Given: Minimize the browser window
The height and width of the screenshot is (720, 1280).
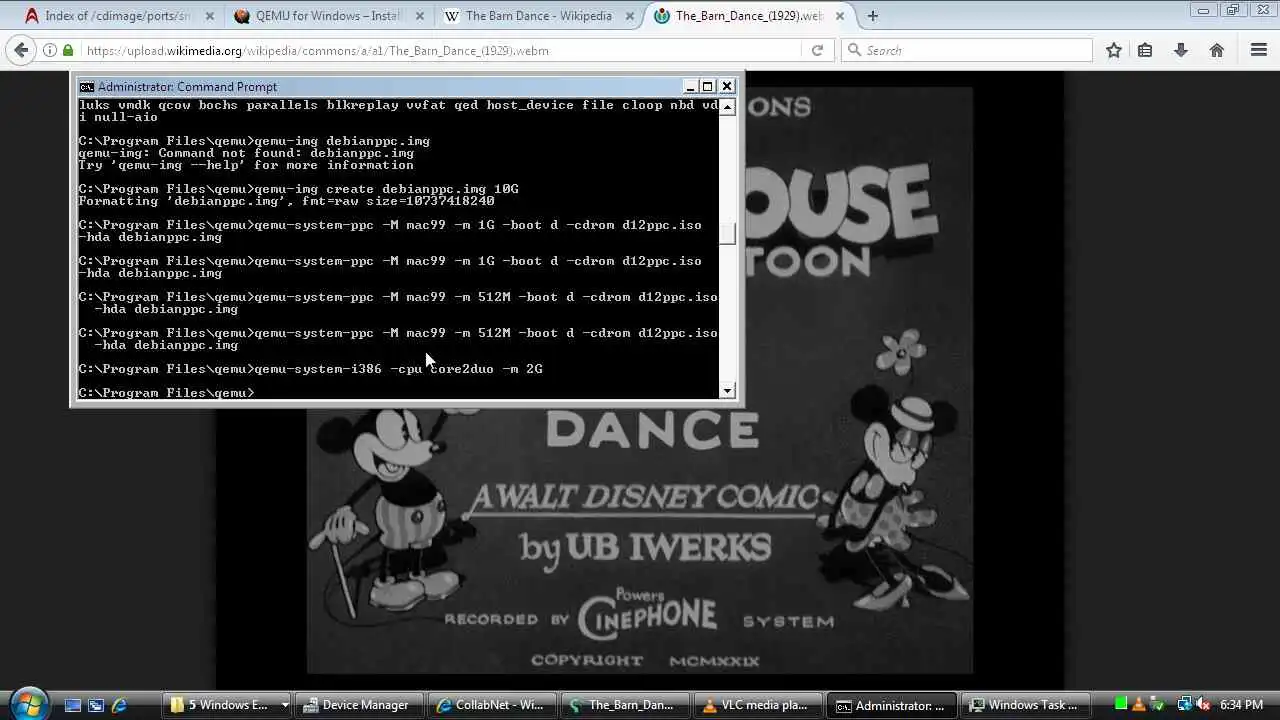Looking at the screenshot, I should point(1204,10).
